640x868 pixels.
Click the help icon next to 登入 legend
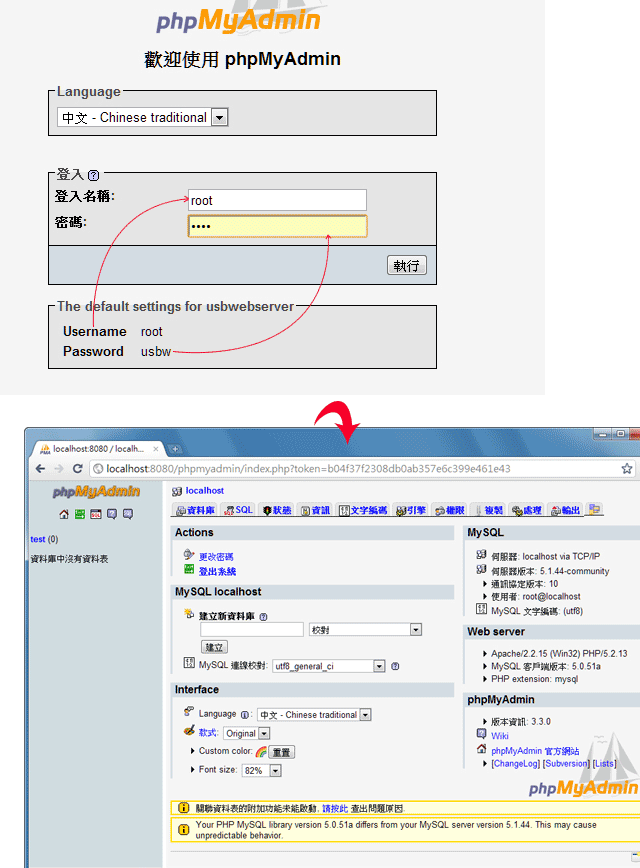[x=94, y=175]
